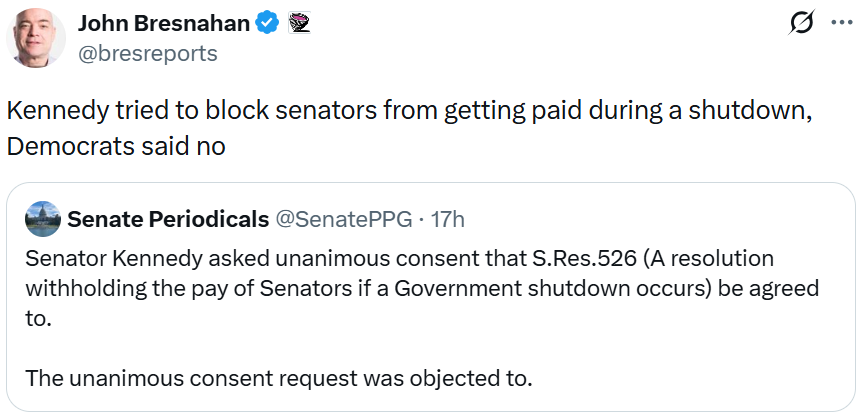This screenshot has height=416, width=864.
Task: Click 'withholding the pay of Senators' text
Action: click(x=163, y=289)
